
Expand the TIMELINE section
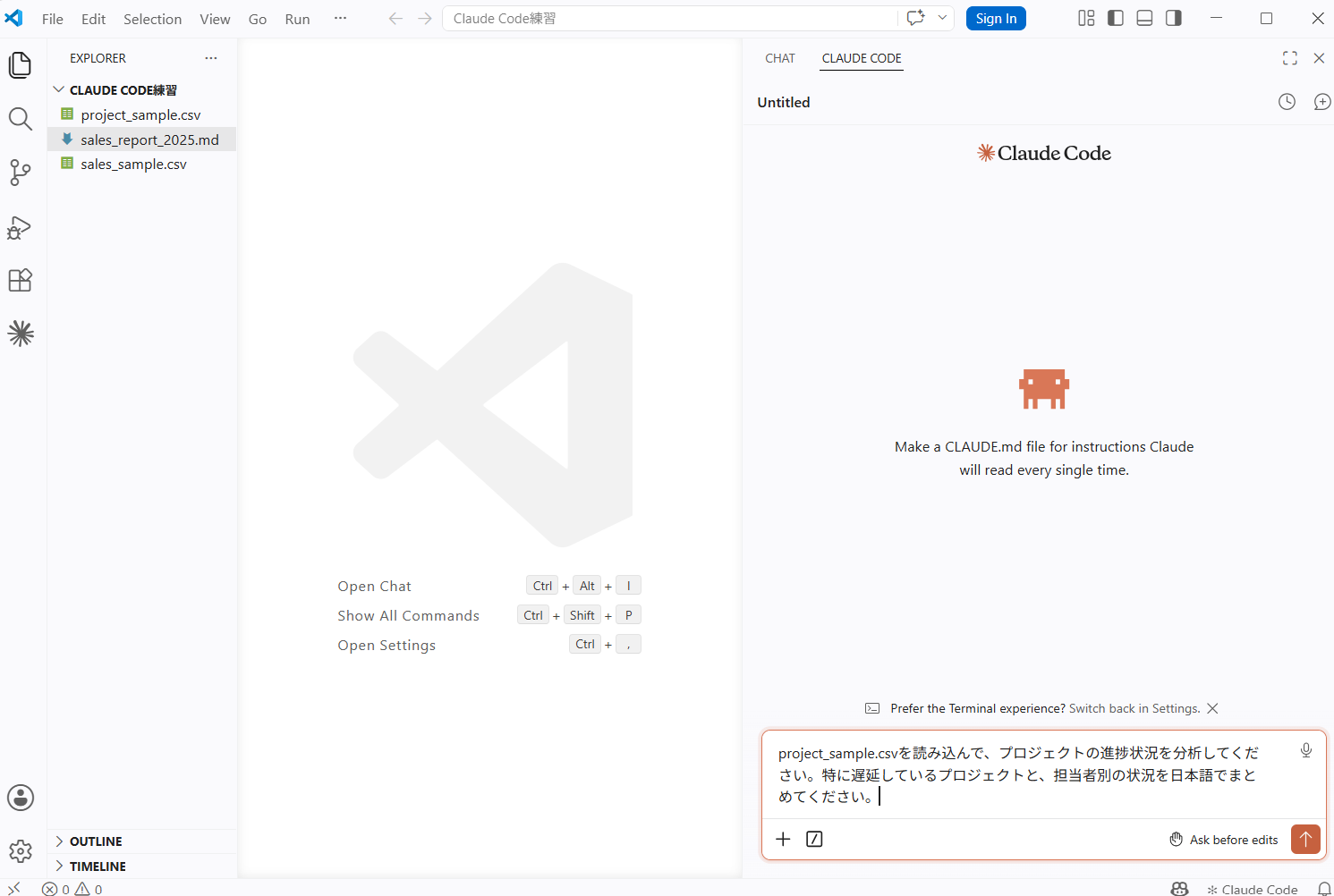click(x=141, y=866)
